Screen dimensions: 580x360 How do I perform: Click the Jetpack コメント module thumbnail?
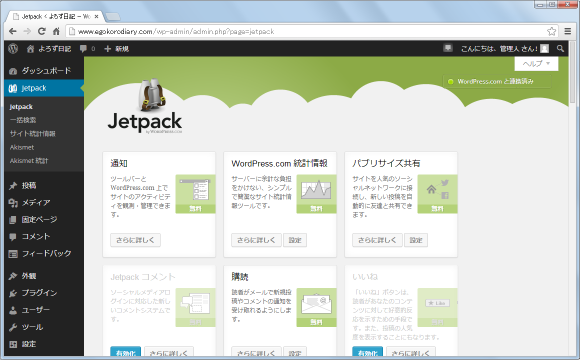(x=195, y=307)
